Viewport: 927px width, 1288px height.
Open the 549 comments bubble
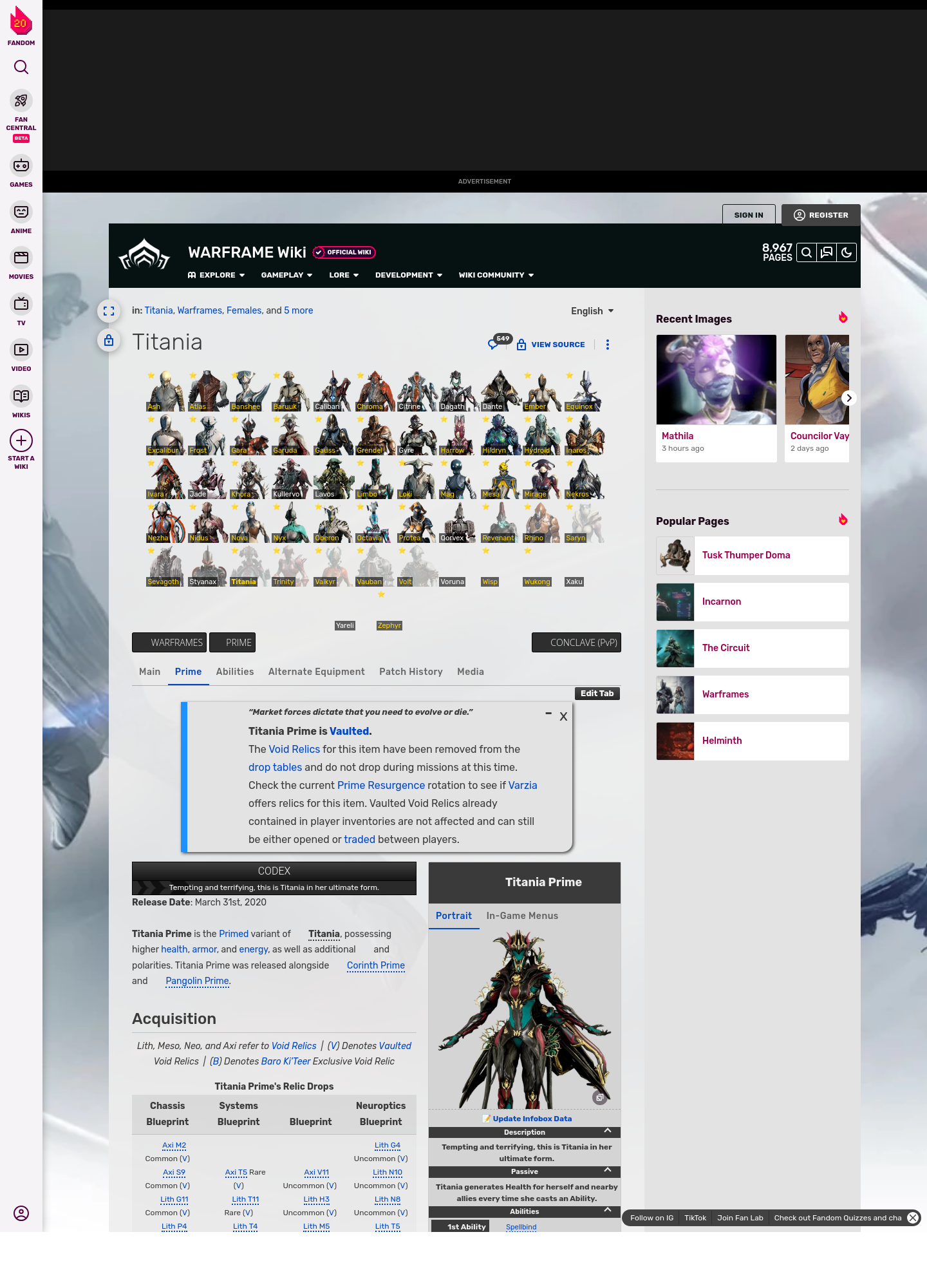click(x=499, y=342)
